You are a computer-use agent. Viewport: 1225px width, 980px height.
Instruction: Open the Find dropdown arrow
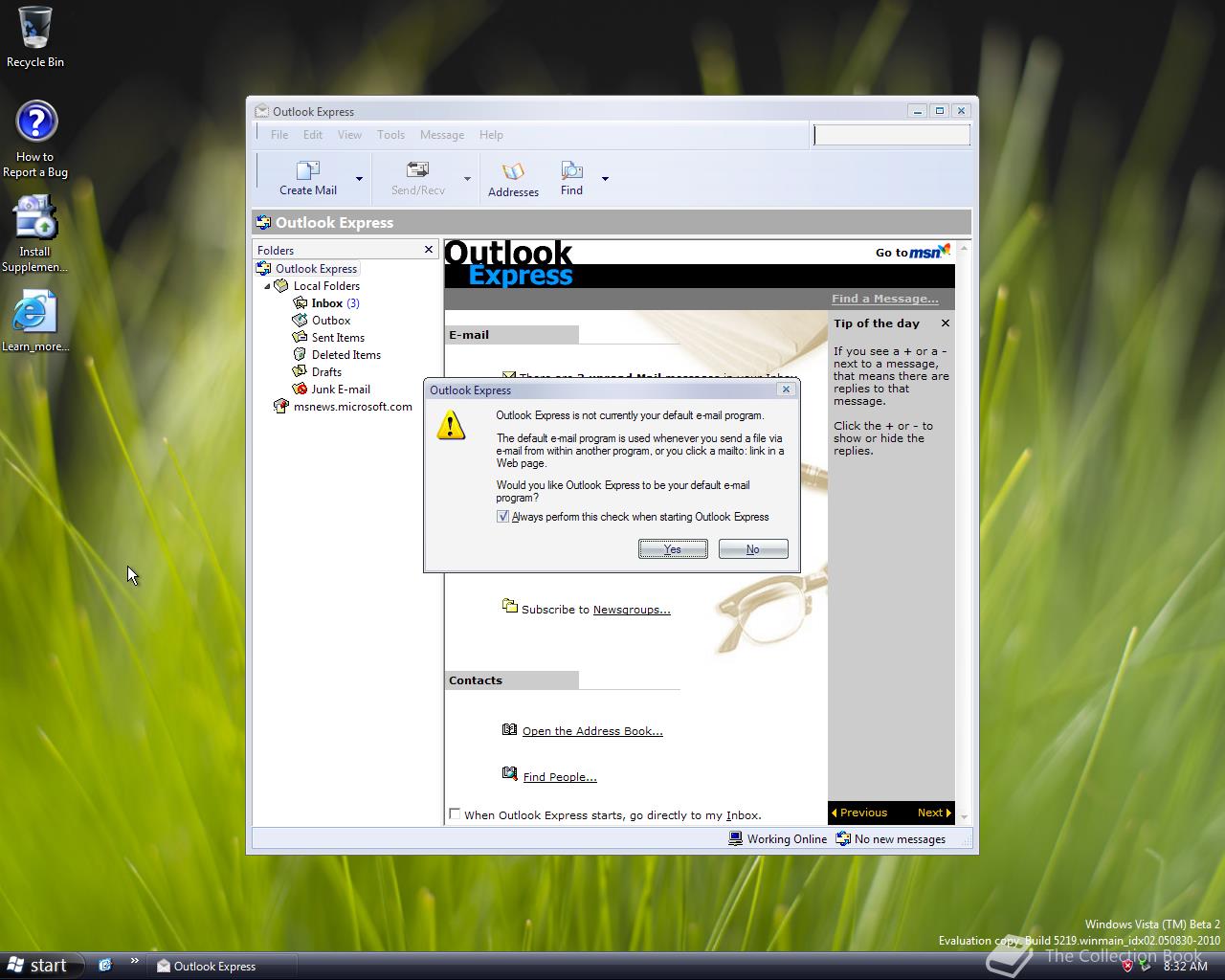(x=605, y=179)
